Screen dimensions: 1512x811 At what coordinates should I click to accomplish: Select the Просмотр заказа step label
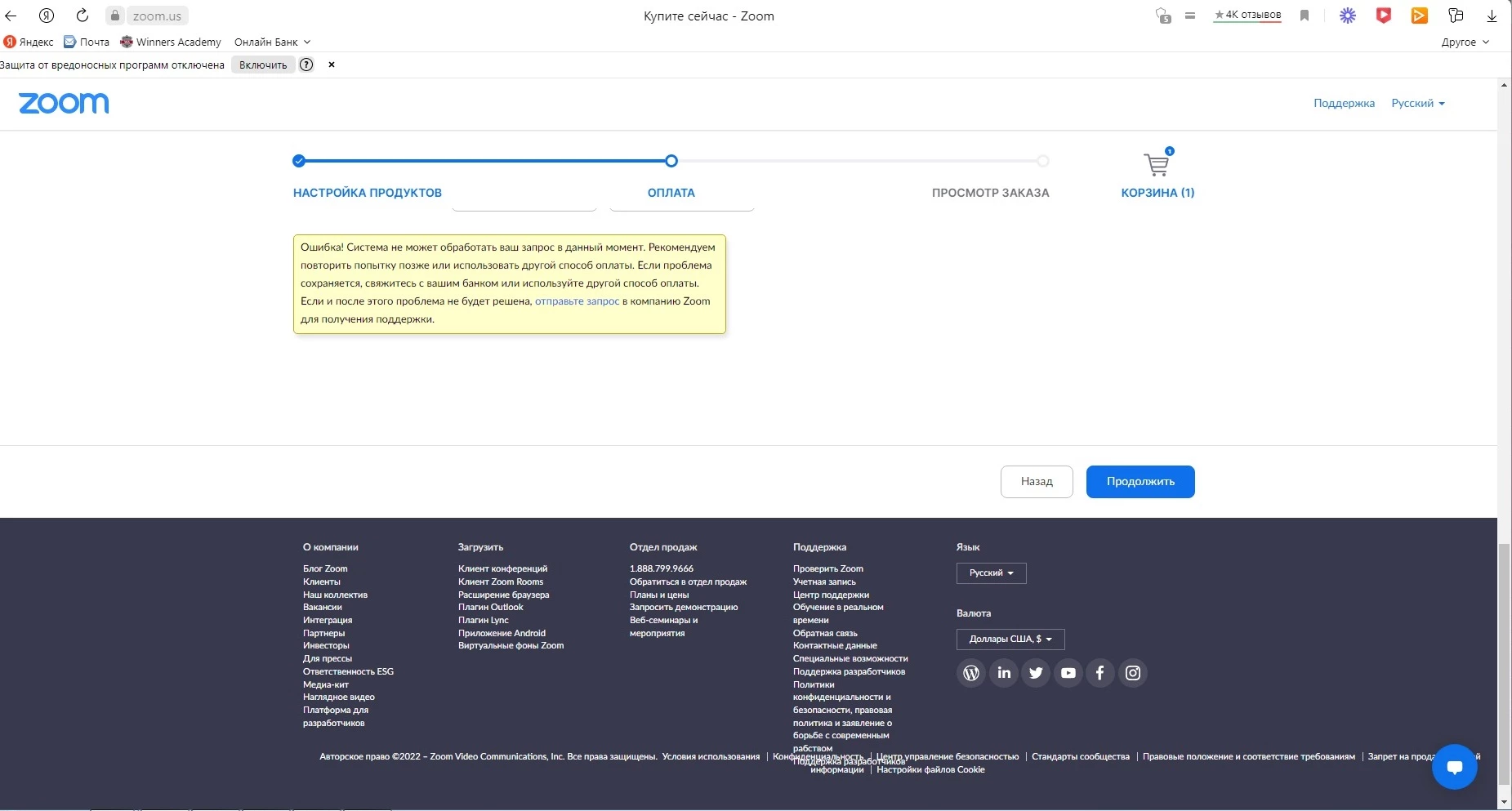pos(990,193)
